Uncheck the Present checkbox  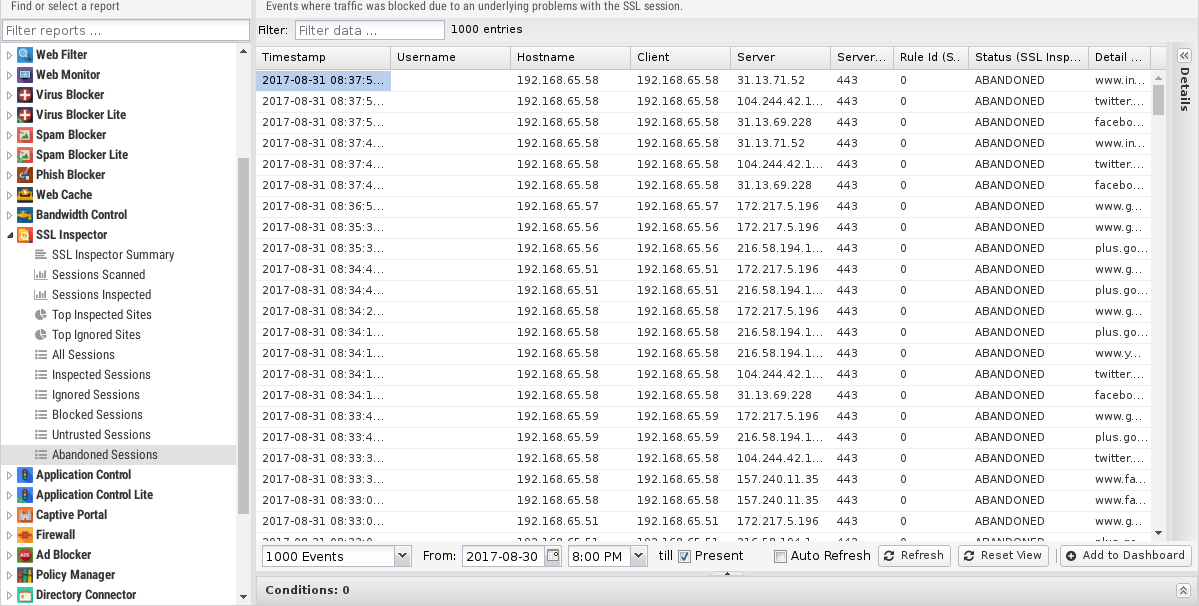(685, 556)
